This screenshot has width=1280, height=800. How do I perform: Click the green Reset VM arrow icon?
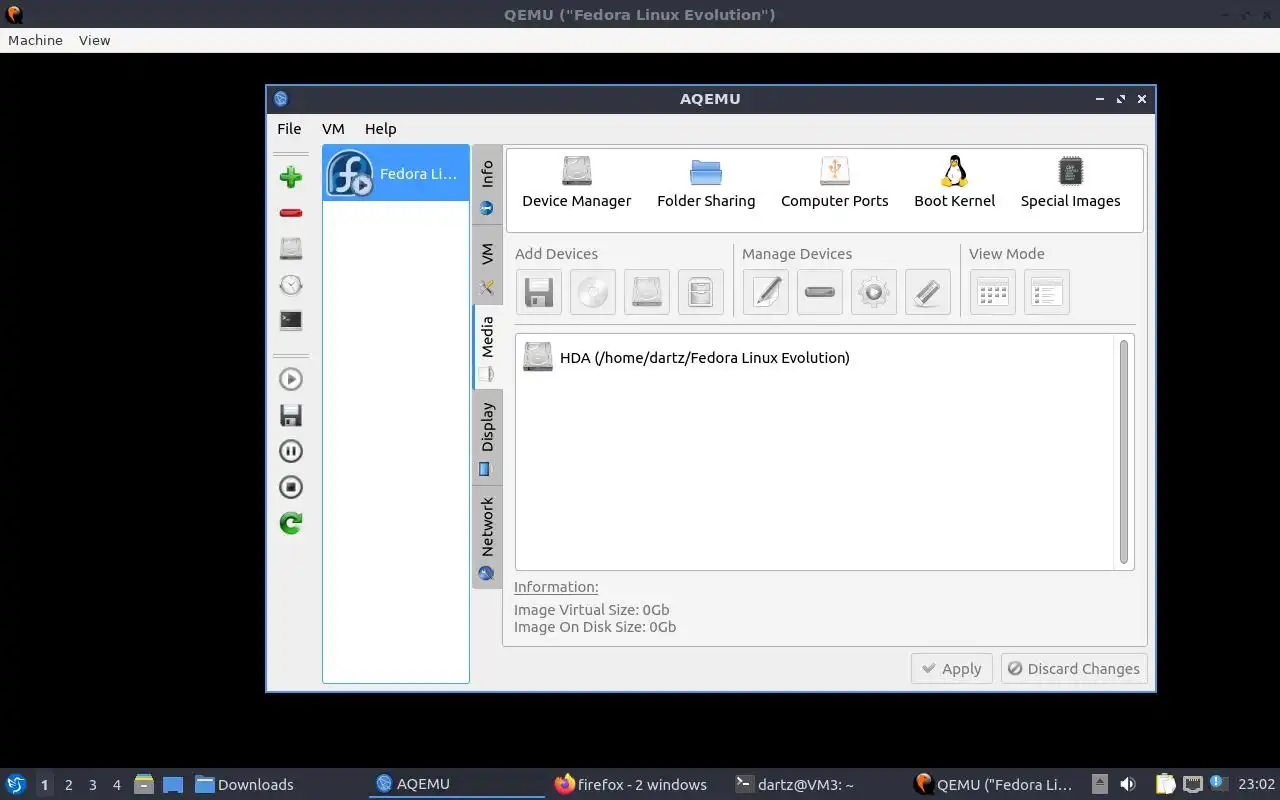click(291, 523)
